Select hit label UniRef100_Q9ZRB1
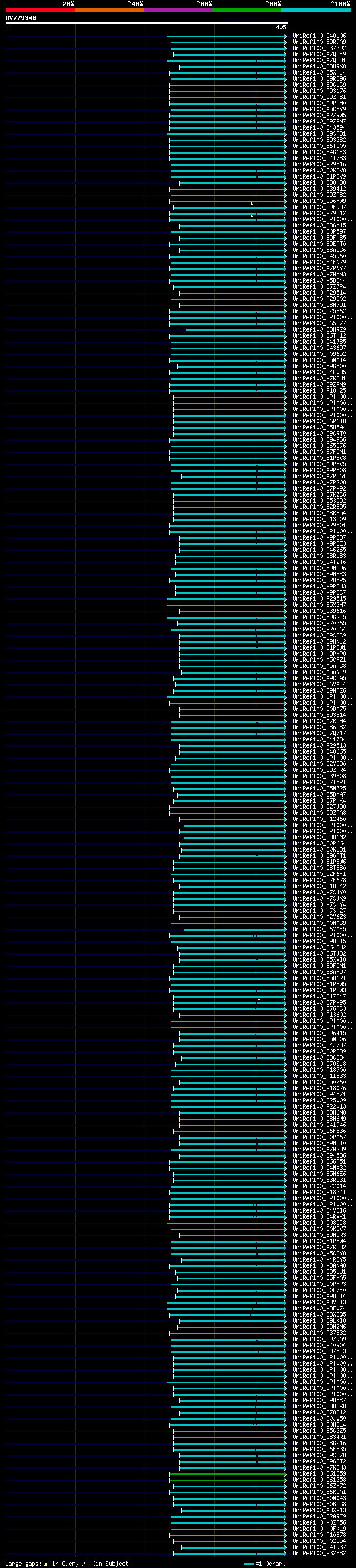Viewport: 356px width, 1568px height. 319,97
